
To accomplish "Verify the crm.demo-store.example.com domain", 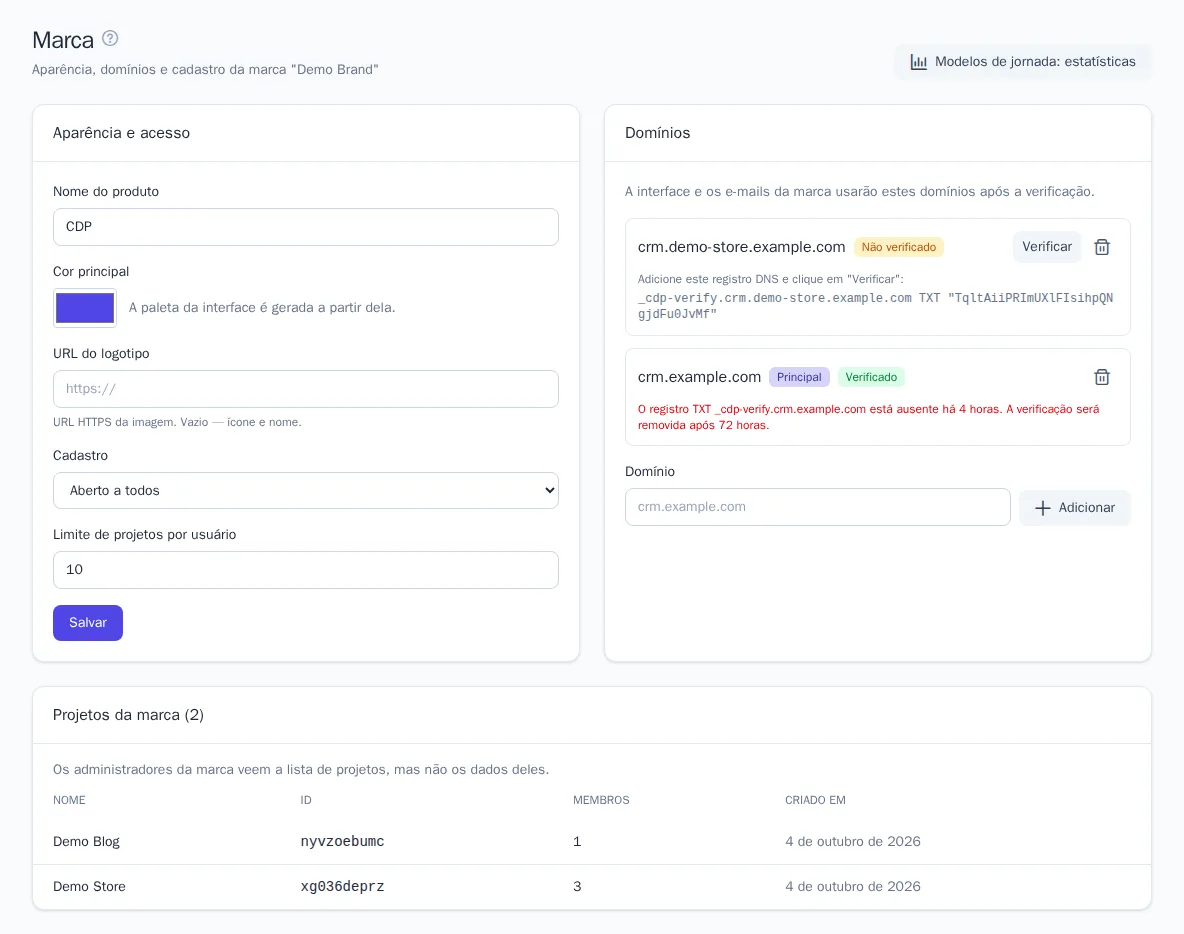I will point(1047,247).
